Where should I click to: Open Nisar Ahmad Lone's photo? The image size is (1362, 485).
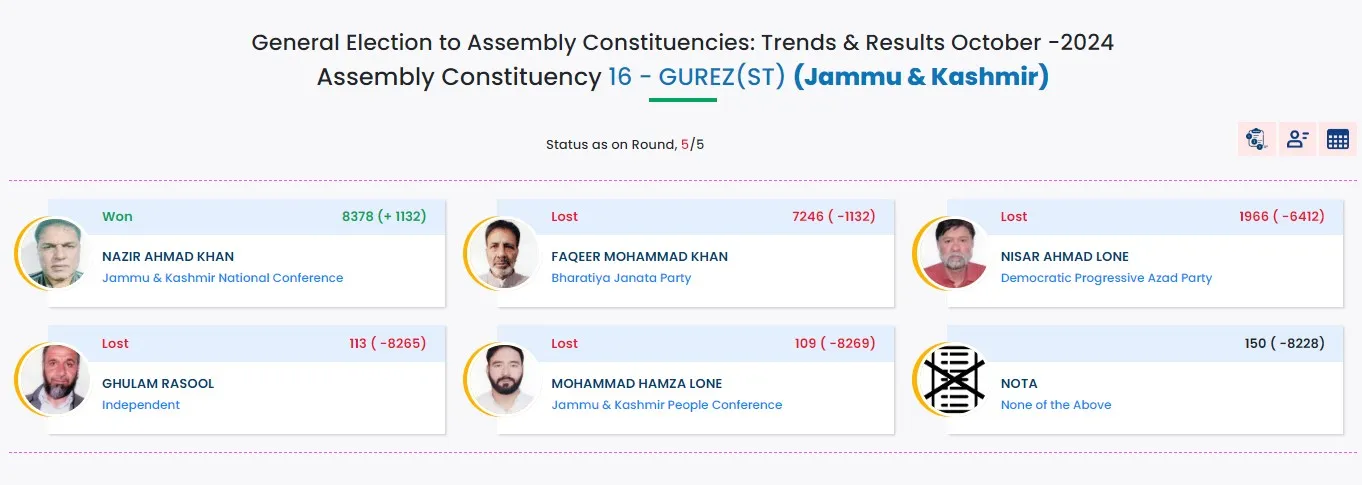coord(951,253)
